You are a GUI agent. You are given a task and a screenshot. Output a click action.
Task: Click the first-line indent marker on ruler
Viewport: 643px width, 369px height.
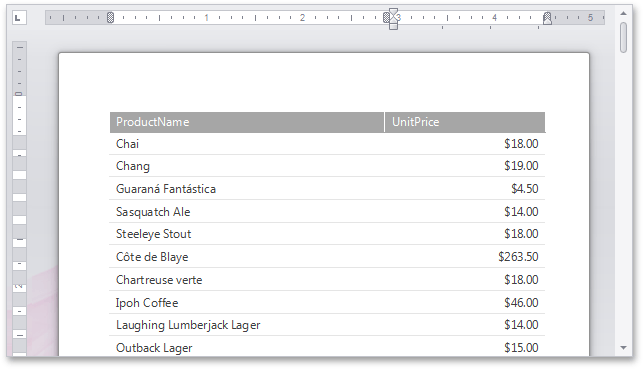393,12
